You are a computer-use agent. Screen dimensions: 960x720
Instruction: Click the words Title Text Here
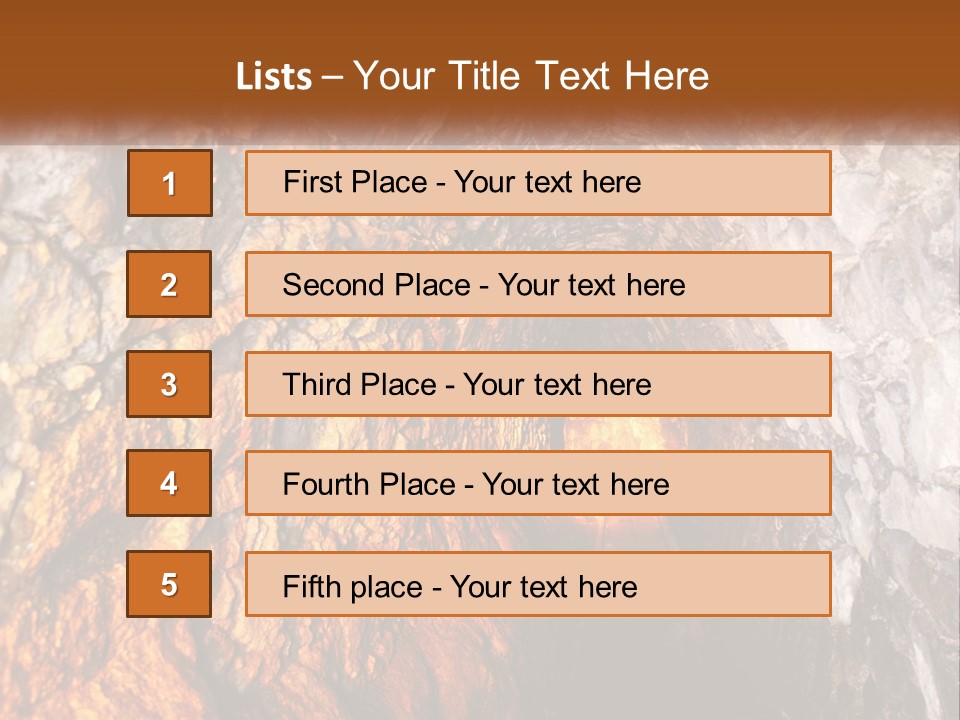click(x=579, y=76)
